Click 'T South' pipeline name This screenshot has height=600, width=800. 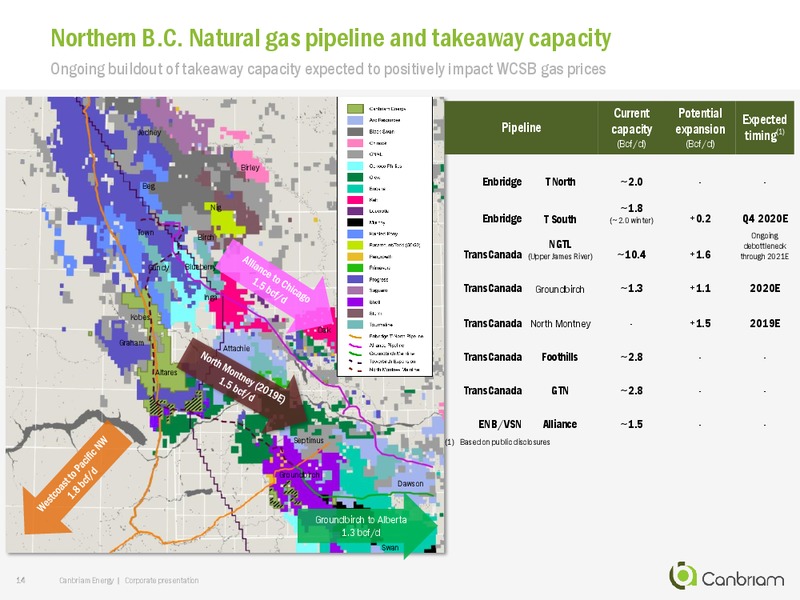click(x=560, y=219)
